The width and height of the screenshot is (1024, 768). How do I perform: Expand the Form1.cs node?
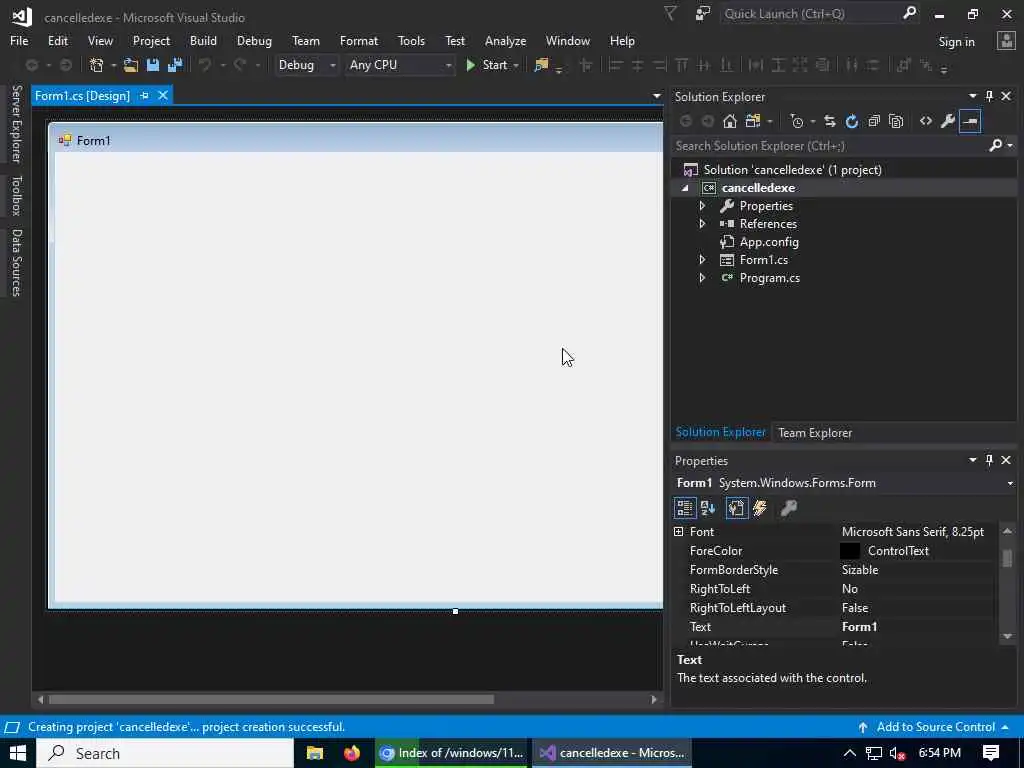[x=702, y=260]
